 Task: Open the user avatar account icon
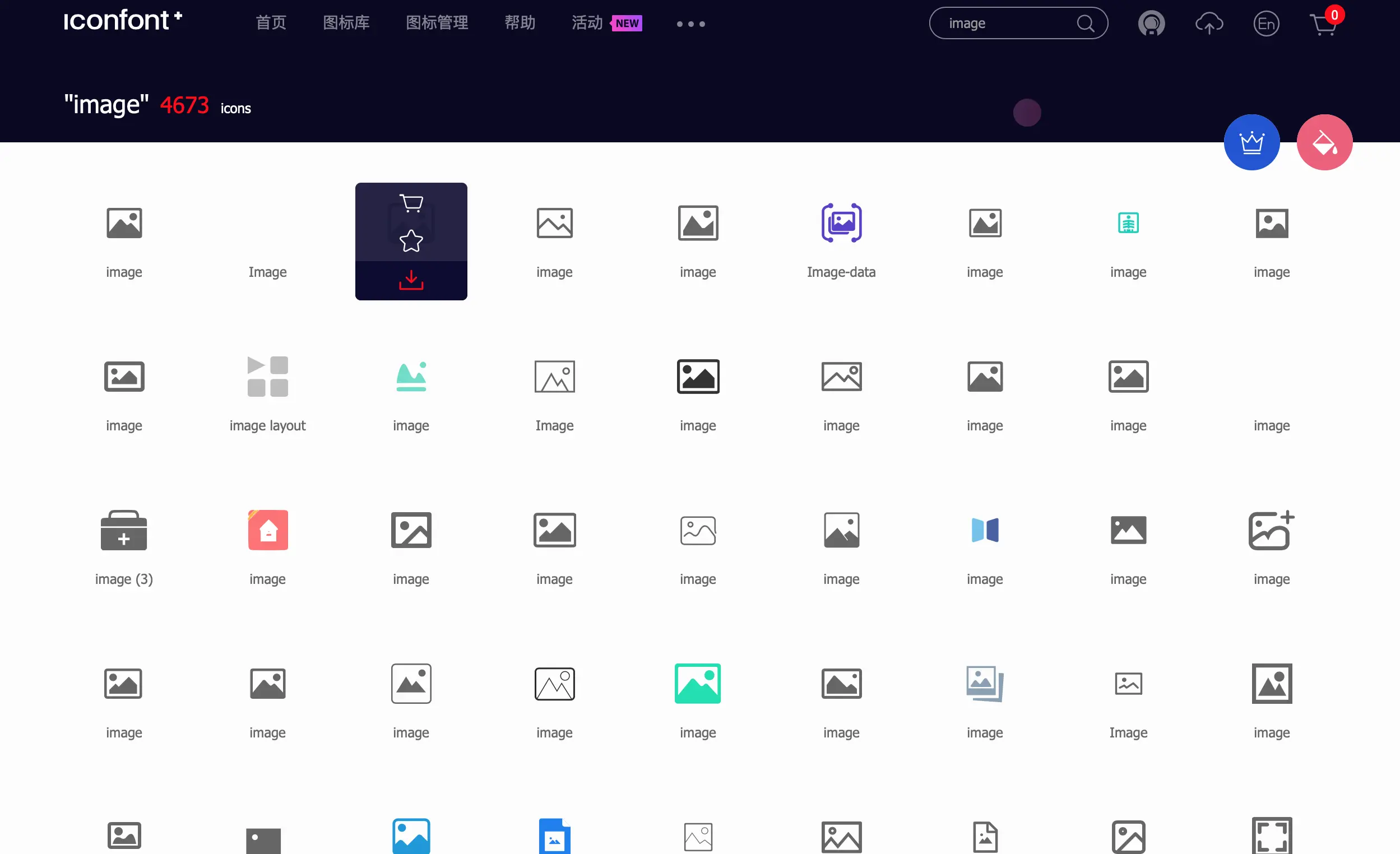pos(1152,24)
